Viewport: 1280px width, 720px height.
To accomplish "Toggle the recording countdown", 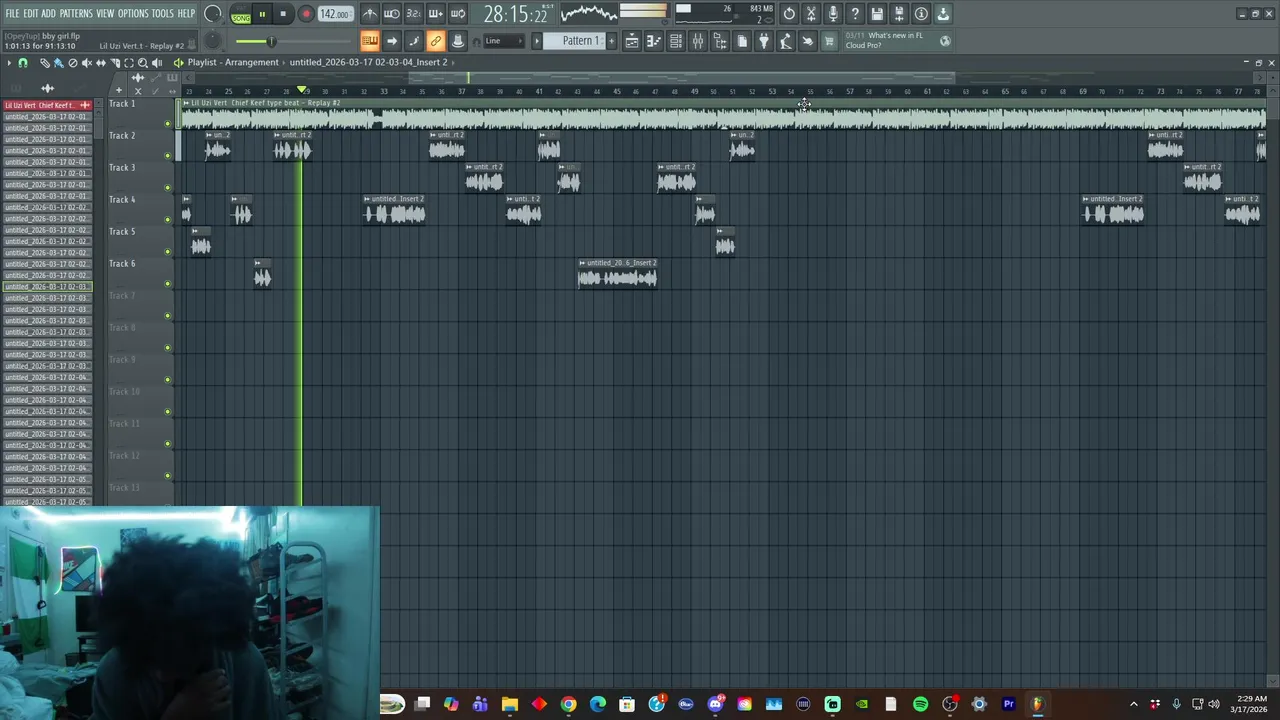I will [413, 14].
